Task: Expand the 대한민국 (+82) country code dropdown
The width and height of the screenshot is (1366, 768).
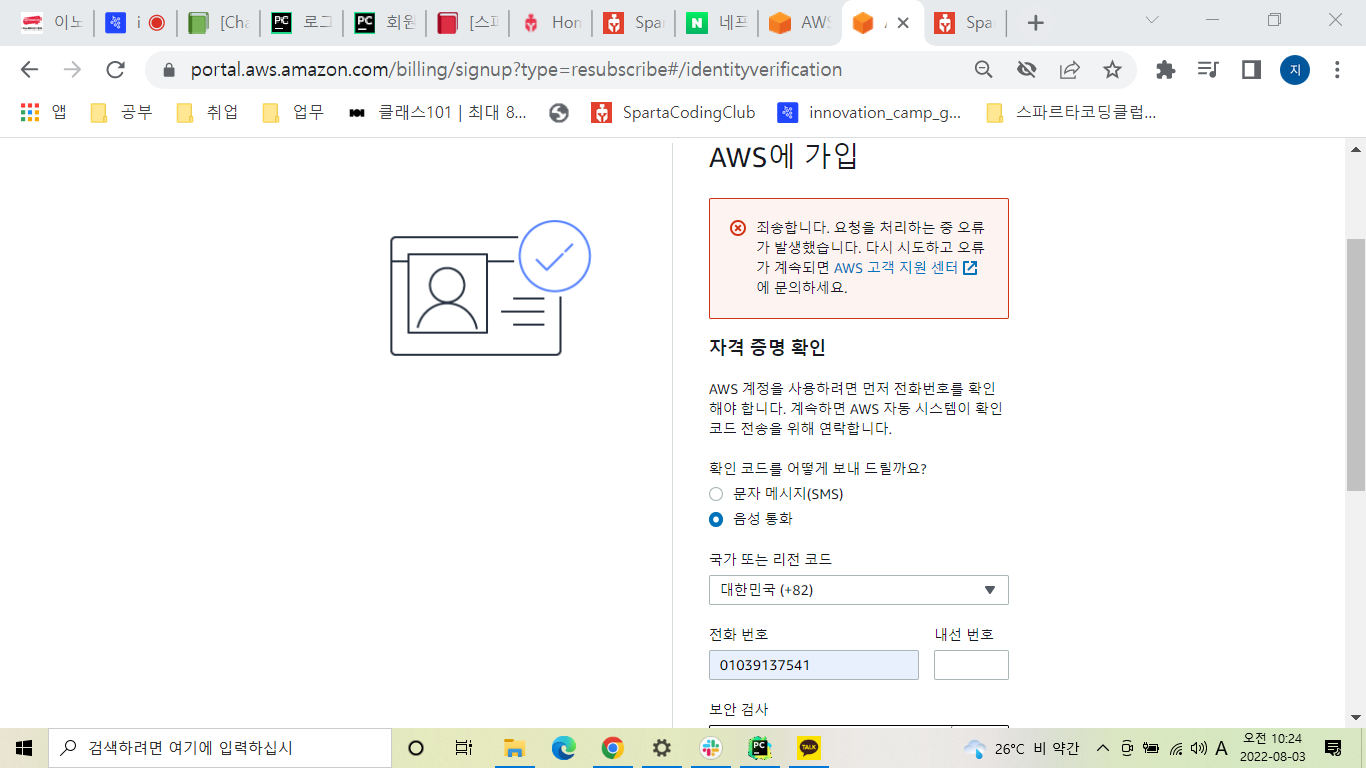Action: tap(859, 590)
